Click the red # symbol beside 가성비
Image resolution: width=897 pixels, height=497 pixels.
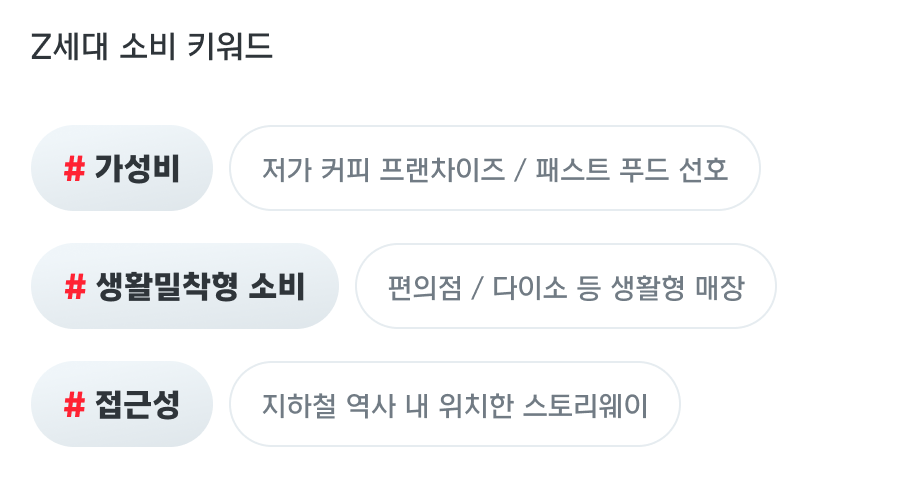click(74, 169)
